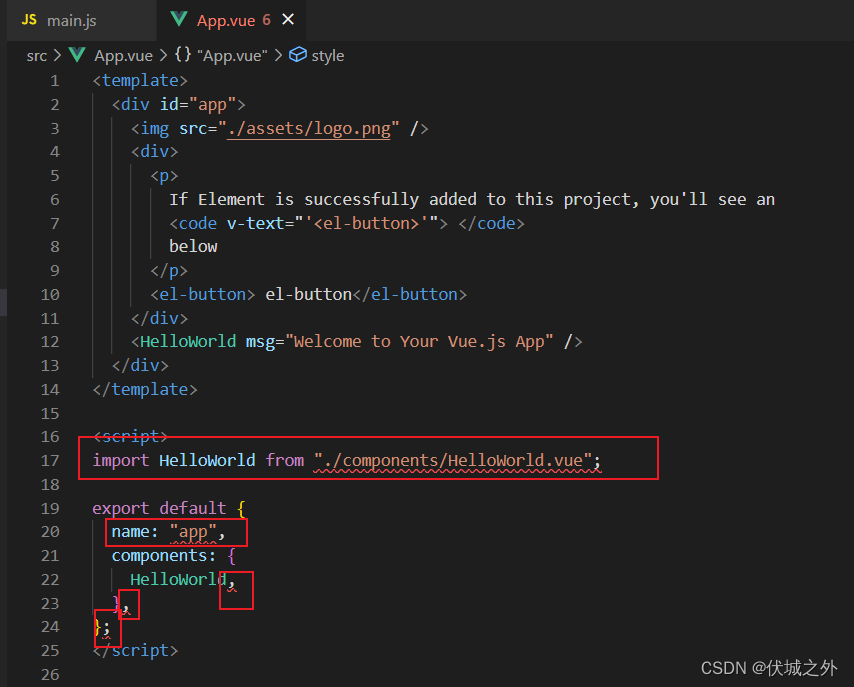Screen dimensions: 854x687
Task: Click the from keyword on line 17
Action: pyautogui.click(x=285, y=460)
